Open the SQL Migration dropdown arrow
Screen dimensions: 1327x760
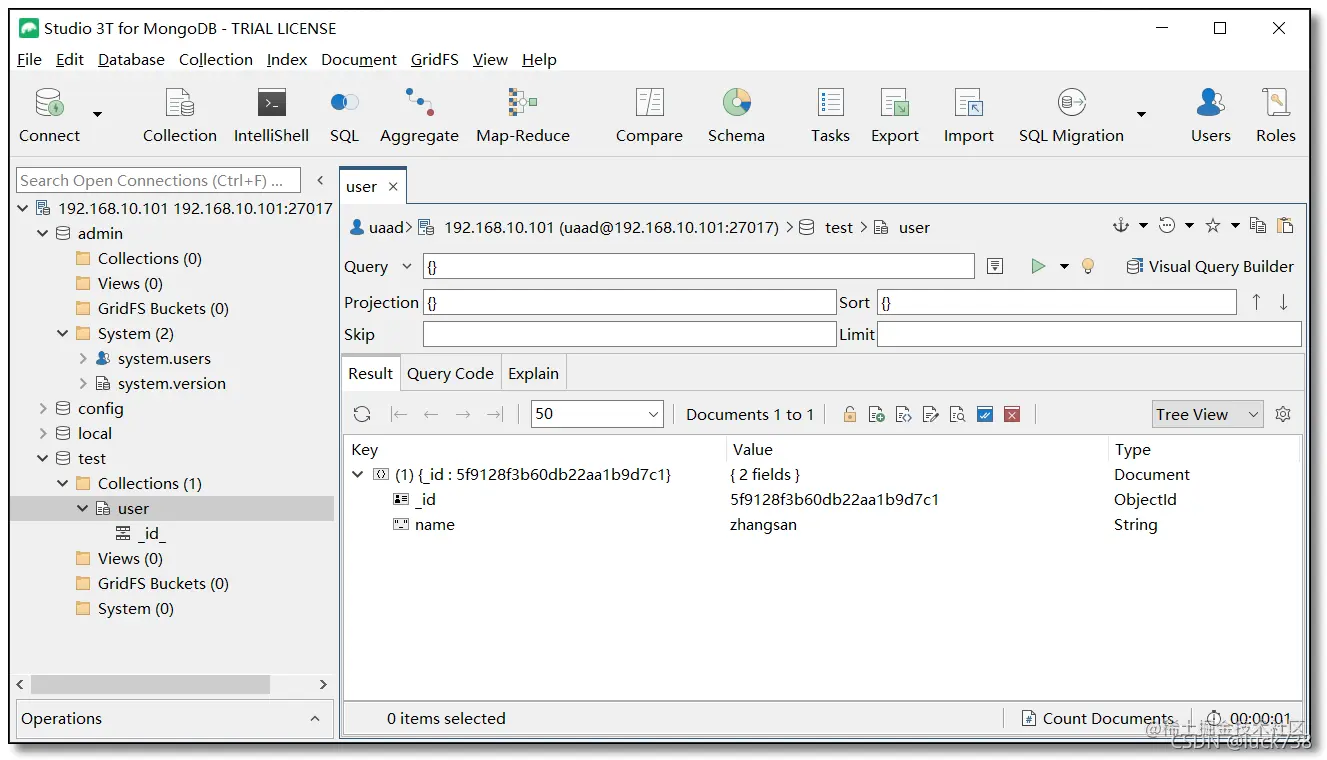(x=1141, y=114)
